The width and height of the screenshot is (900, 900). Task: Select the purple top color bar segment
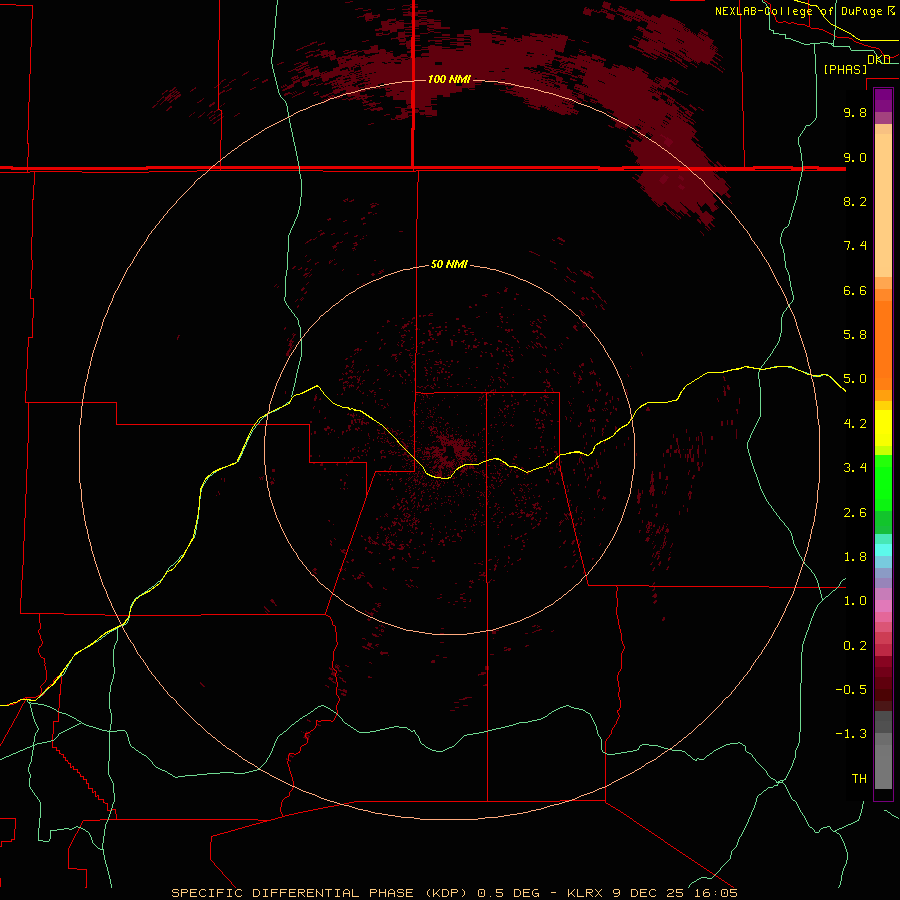tap(883, 101)
